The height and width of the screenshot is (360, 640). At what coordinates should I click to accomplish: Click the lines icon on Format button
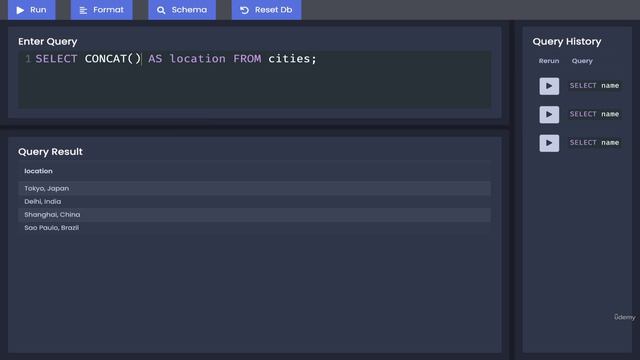83,10
